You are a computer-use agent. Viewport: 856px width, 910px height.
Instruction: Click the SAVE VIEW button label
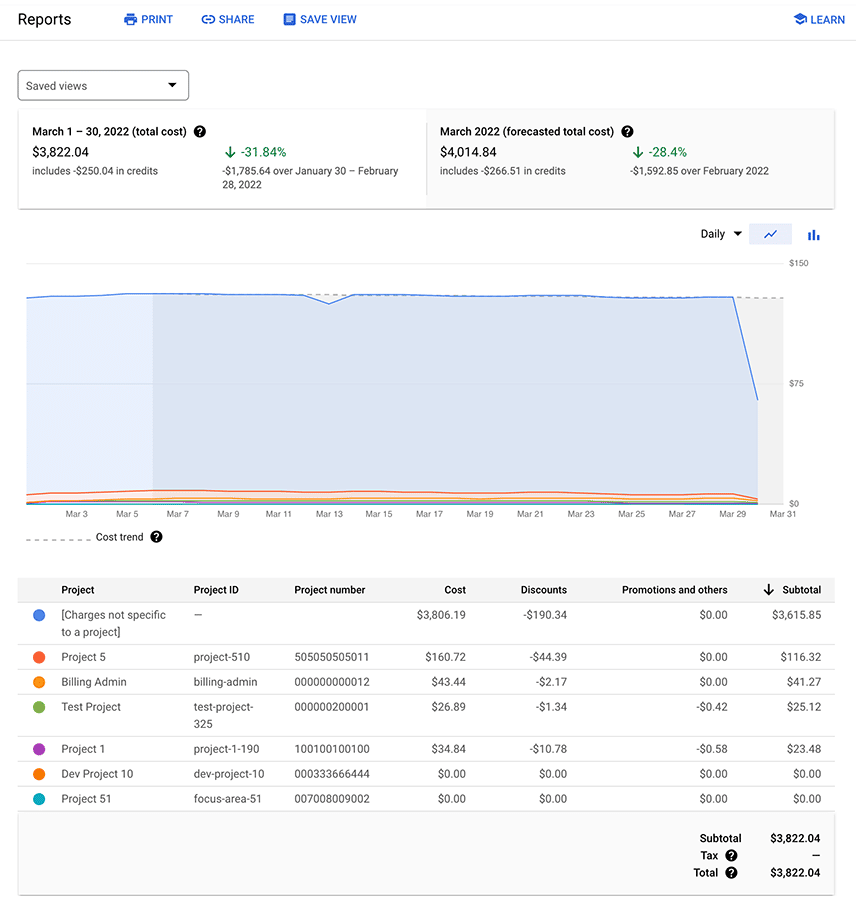click(x=328, y=20)
